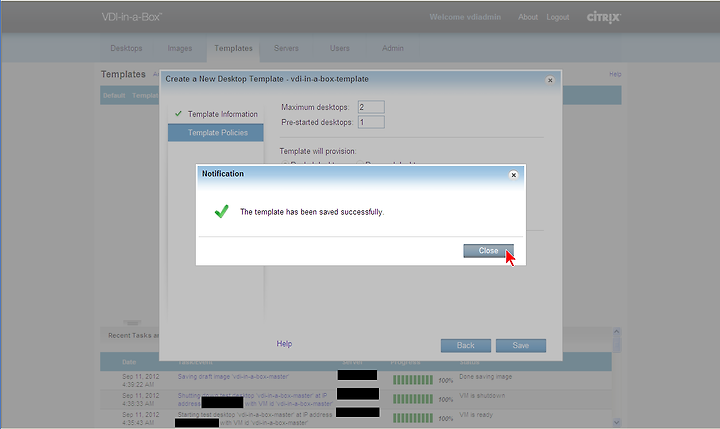Screen dimensions: 720x429
Task: Open the Admin tab
Action: [x=393, y=48]
